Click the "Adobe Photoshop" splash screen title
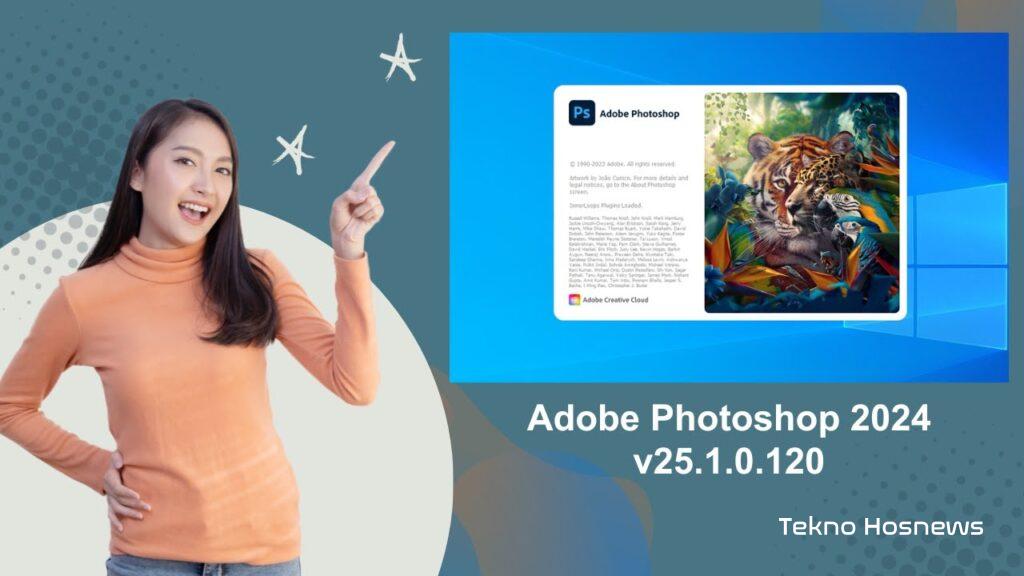1024x576 pixels. click(x=639, y=114)
